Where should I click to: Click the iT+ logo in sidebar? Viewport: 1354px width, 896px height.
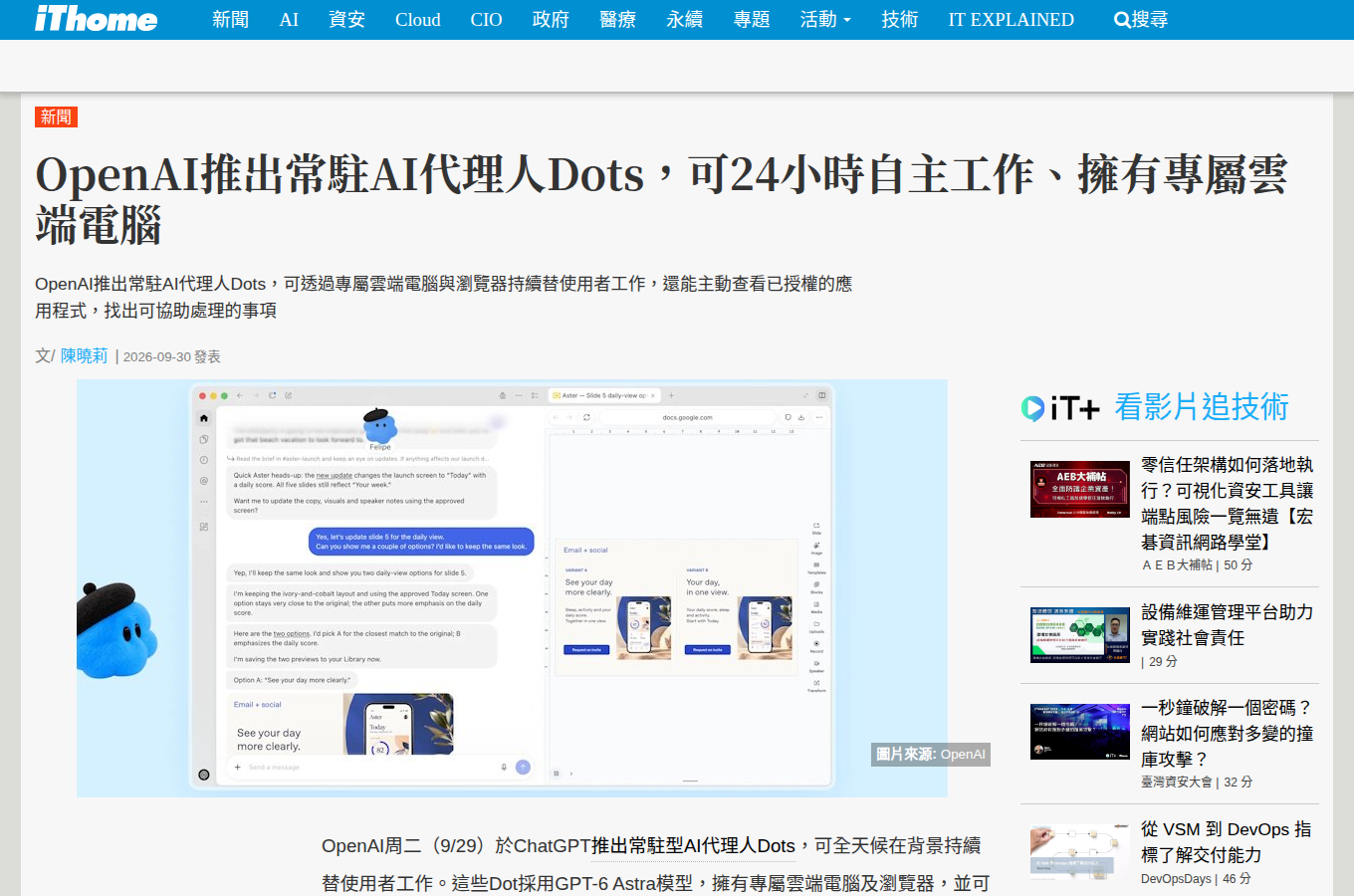click(x=1060, y=408)
